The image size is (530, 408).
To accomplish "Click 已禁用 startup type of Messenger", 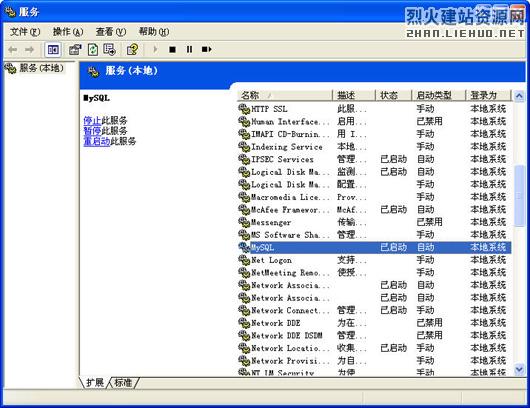I will pyautogui.click(x=429, y=222).
